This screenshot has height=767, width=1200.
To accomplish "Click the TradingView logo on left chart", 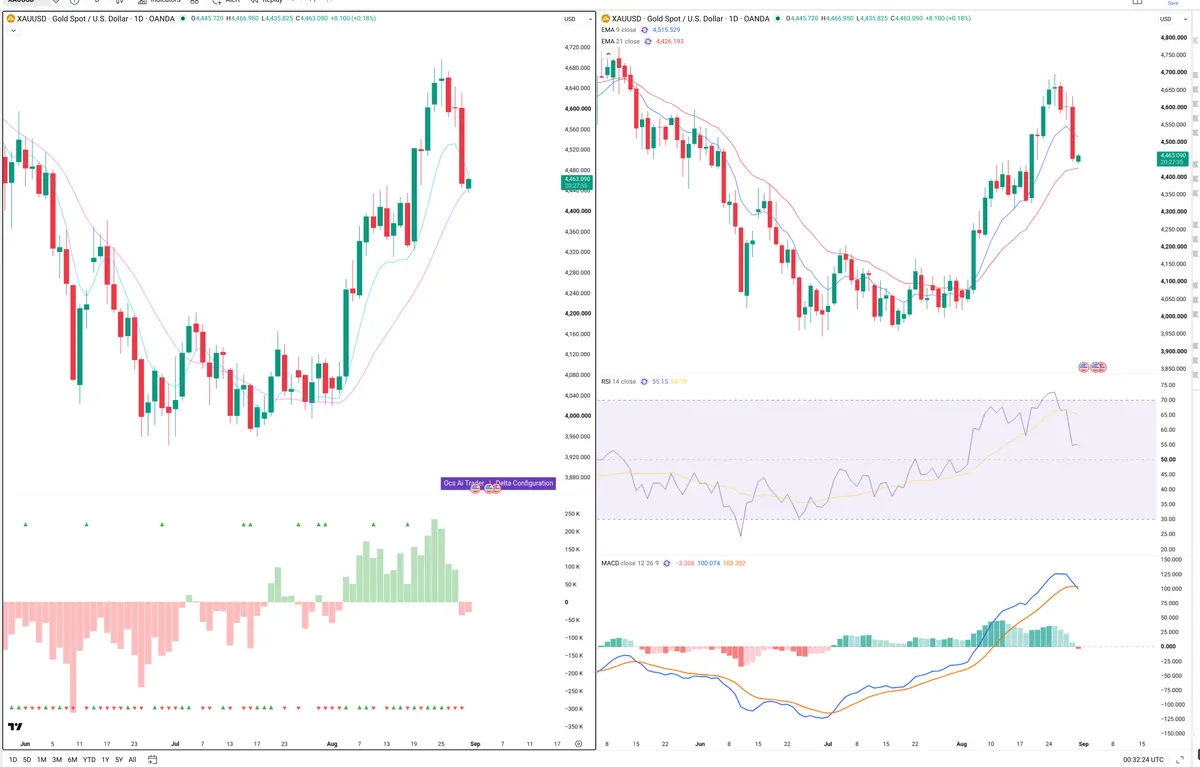I will coord(16,727).
